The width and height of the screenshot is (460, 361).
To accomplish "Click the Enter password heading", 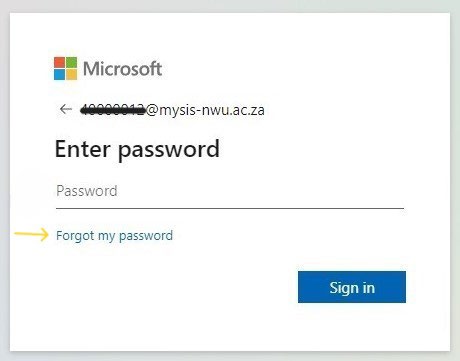I will (137, 149).
